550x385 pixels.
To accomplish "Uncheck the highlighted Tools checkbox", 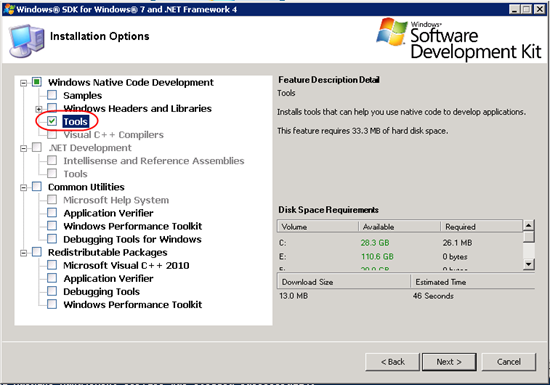I will tap(52, 121).
